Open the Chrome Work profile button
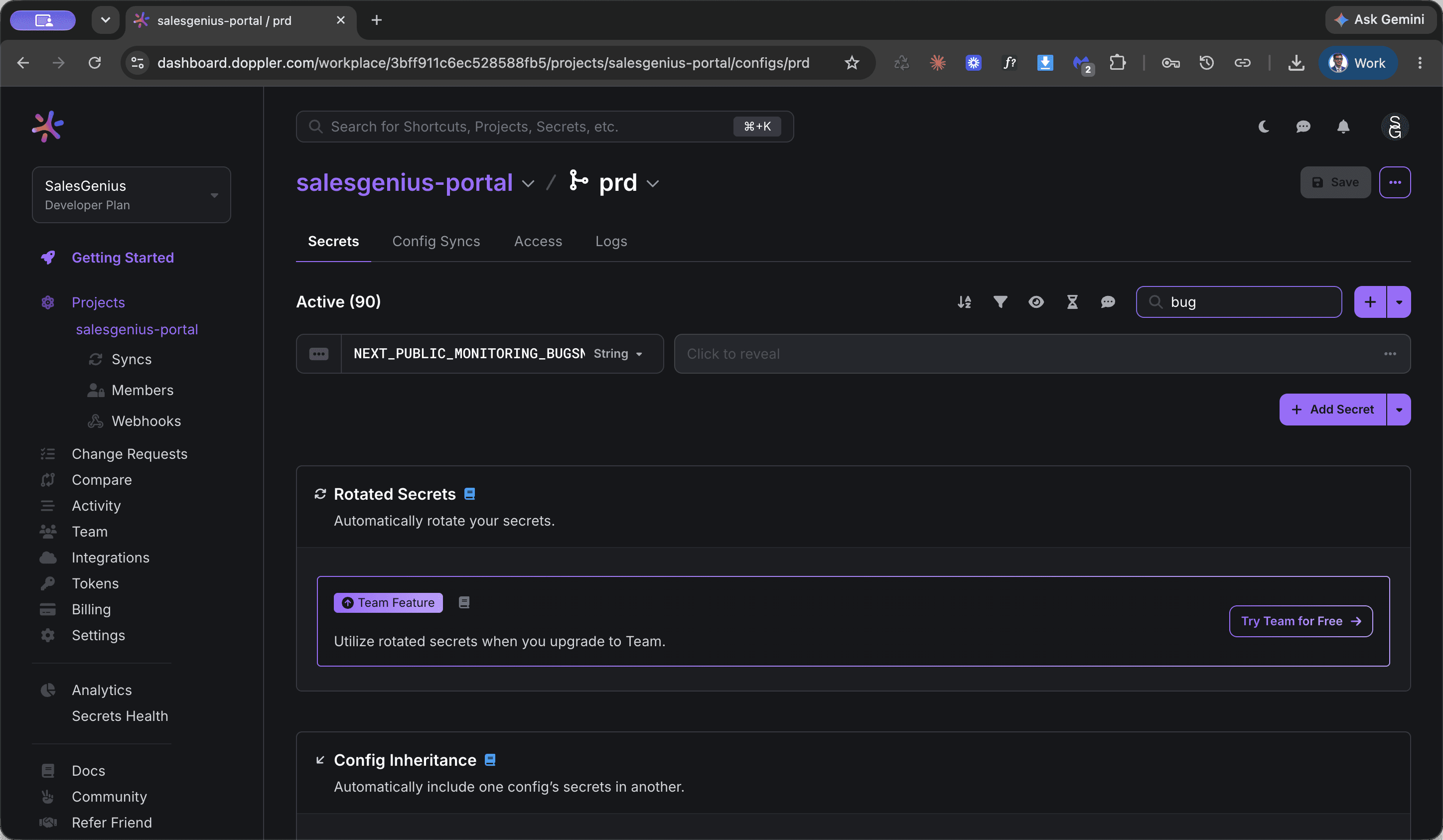1443x840 pixels. tap(1357, 62)
